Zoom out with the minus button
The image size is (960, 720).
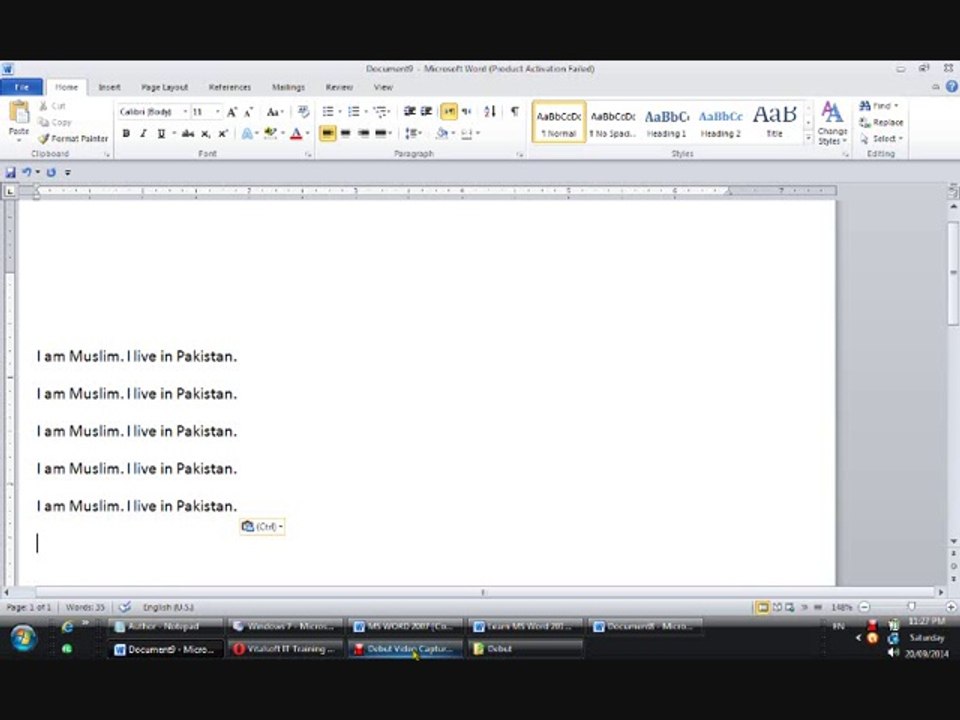coord(864,607)
